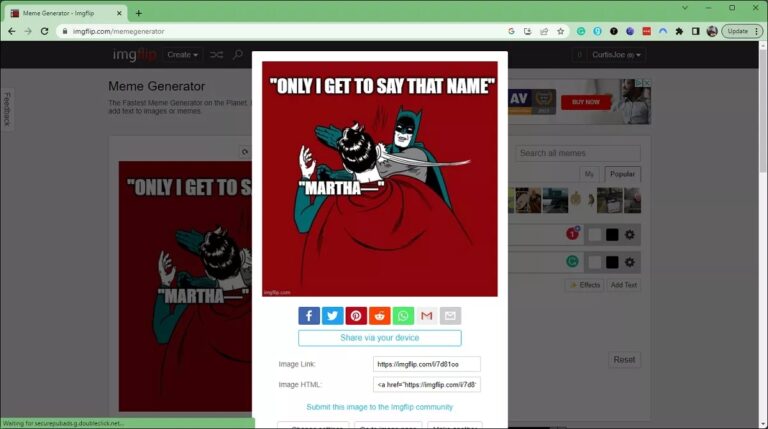Click the share page icon in address bar
768x429 pixels.
[x=544, y=31]
